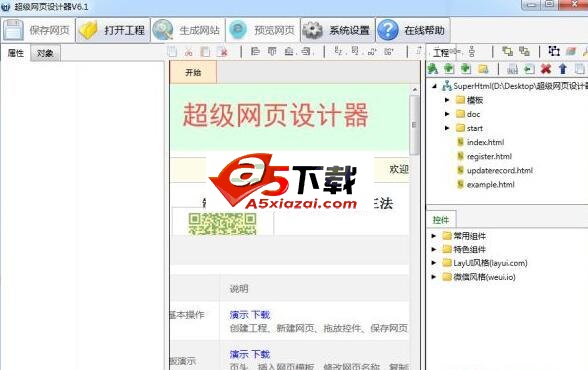
Task: Click the 生成网站 generate website button
Action: coord(188,30)
